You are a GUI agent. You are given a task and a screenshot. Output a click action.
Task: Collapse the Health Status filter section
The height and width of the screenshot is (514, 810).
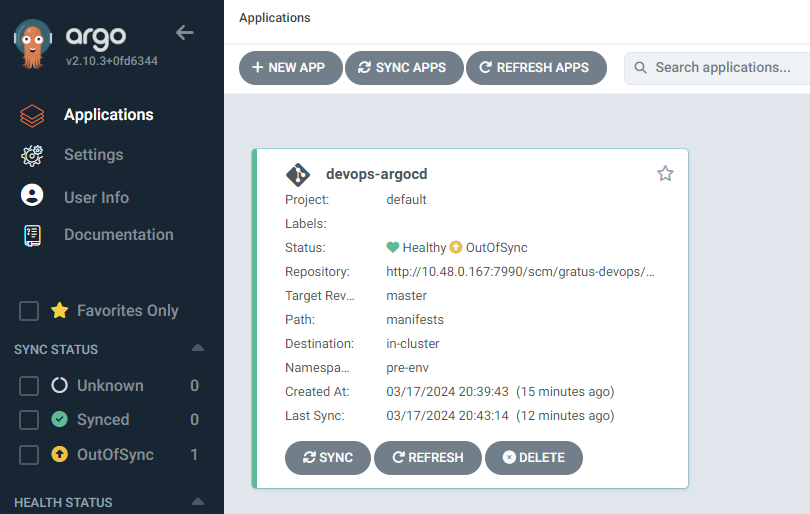coord(197,502)
